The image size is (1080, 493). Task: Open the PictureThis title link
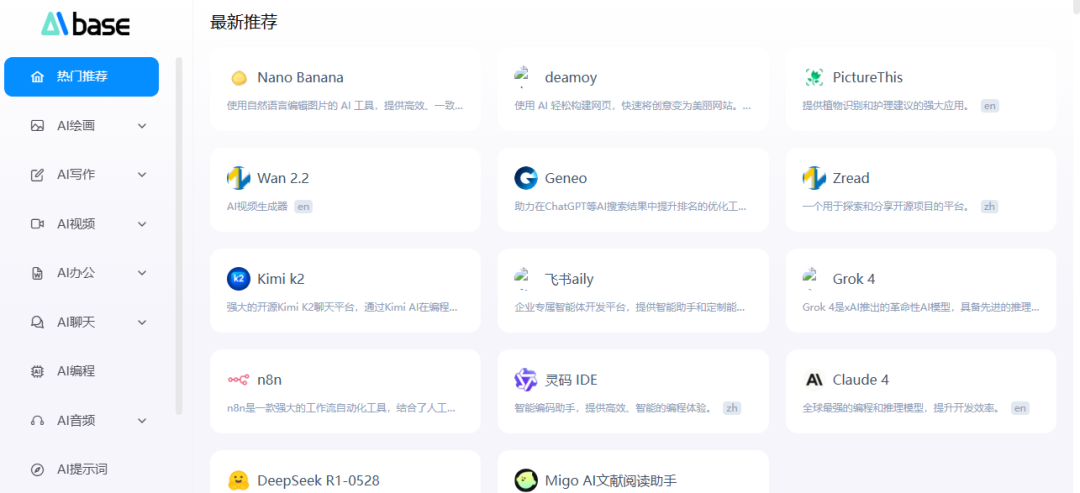pyautogui.click(x=867, y=77)
